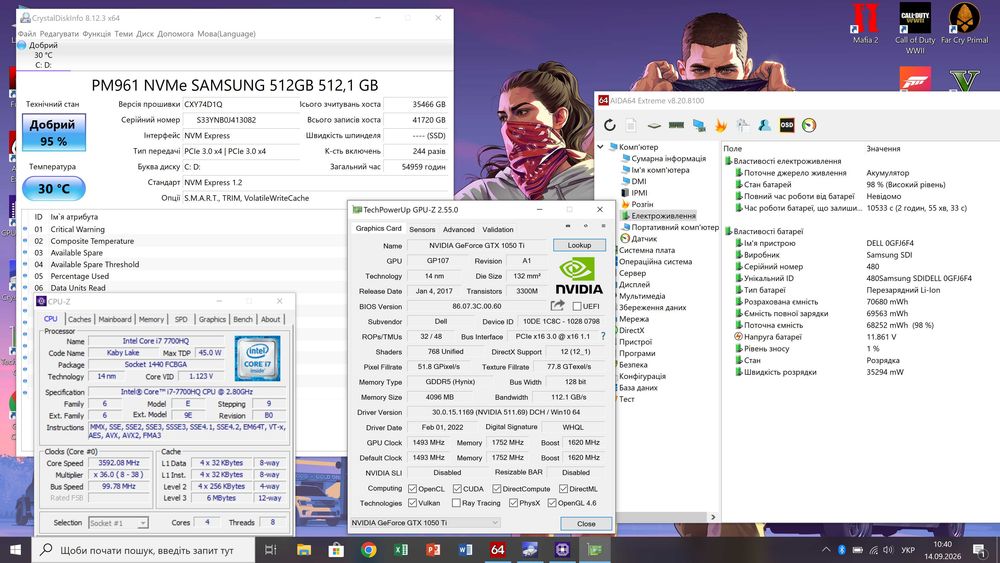Toggle the CUDA checkbox
This screenshot has height=563, width=1000.
point(457,488)
